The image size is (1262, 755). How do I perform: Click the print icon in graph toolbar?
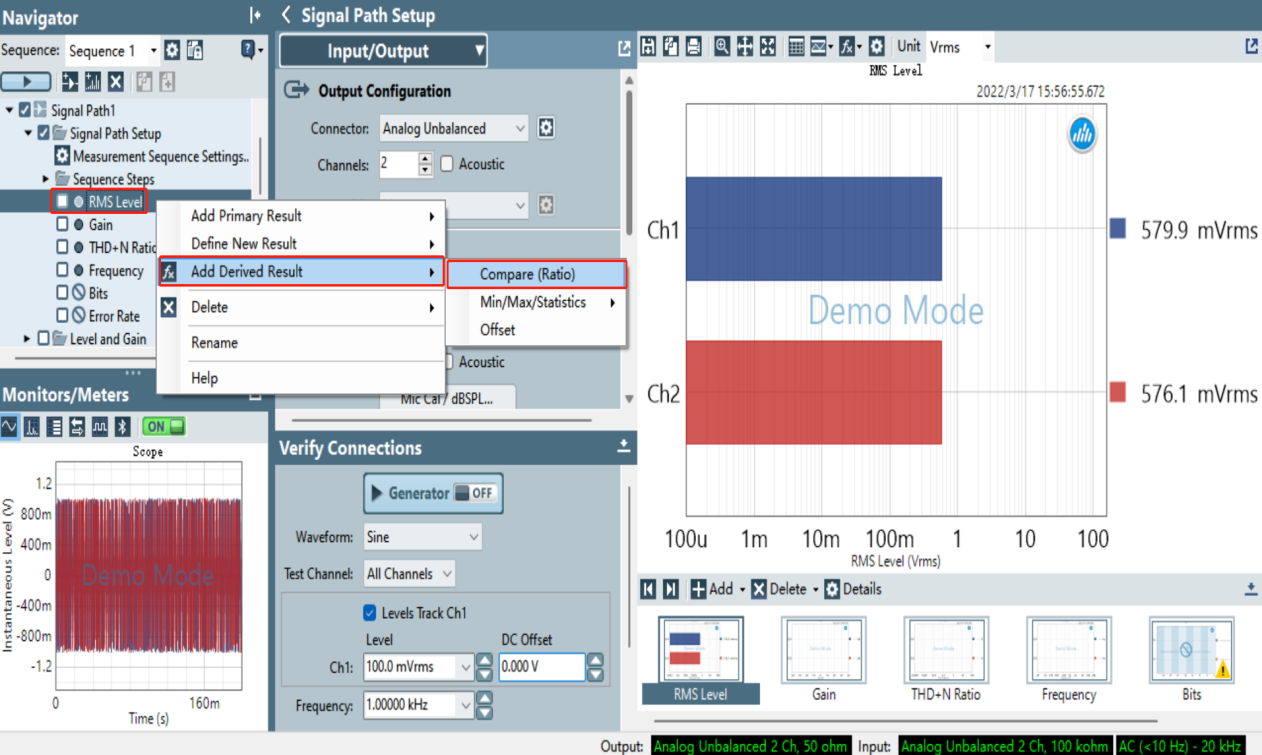[694, 46]
